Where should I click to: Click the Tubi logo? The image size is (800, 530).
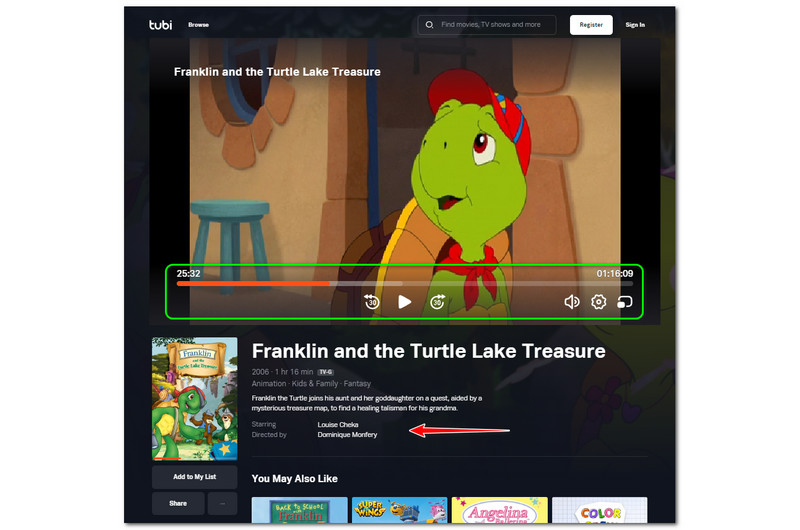(x=160, y=24)
